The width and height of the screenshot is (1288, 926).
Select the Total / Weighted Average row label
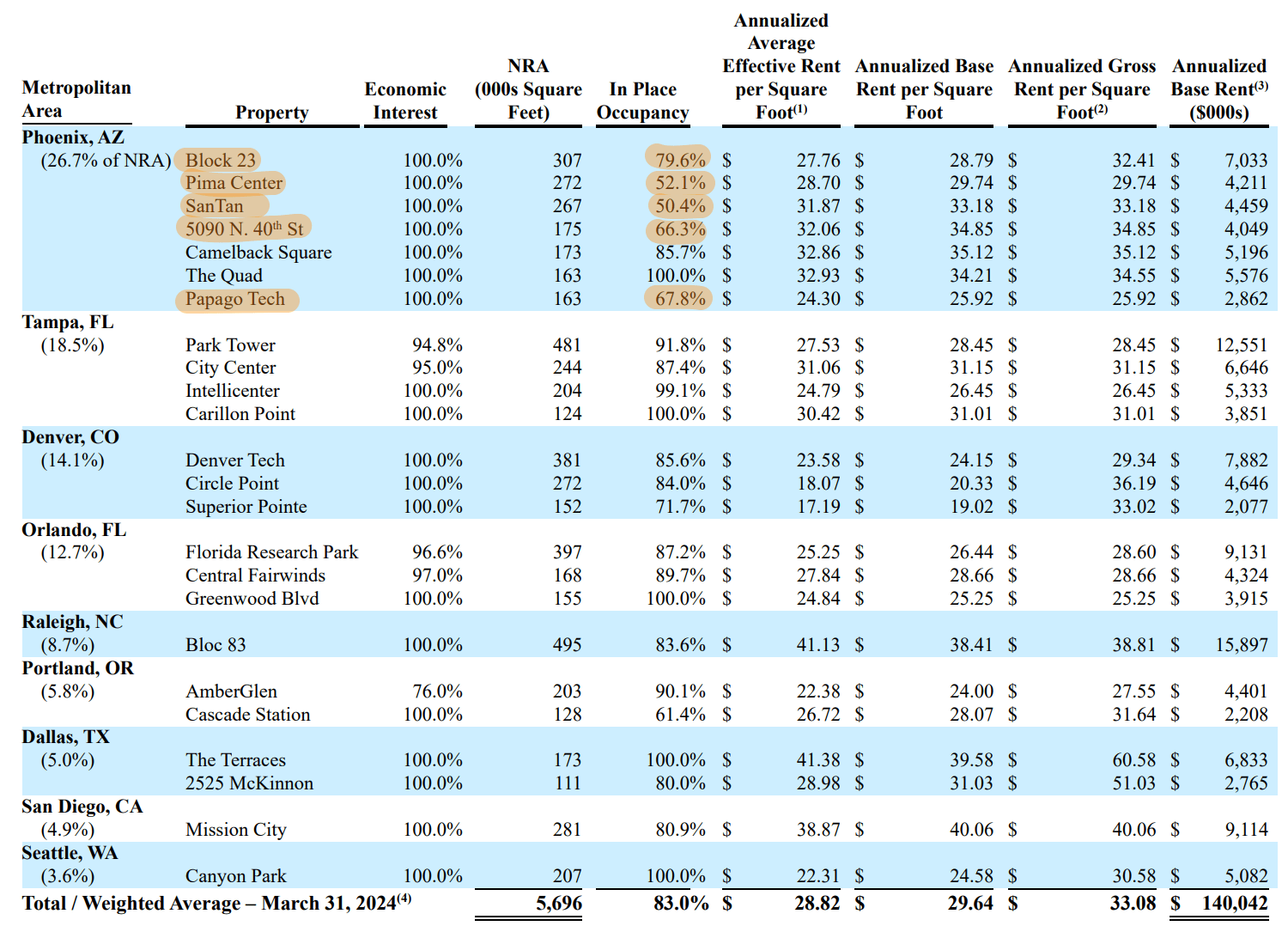[x=216, y=904]
